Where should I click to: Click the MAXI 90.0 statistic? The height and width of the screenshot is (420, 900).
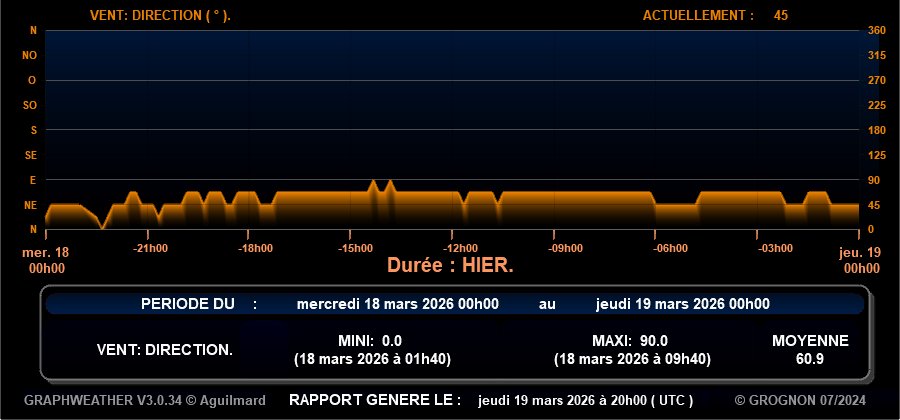tap(630, 341)
